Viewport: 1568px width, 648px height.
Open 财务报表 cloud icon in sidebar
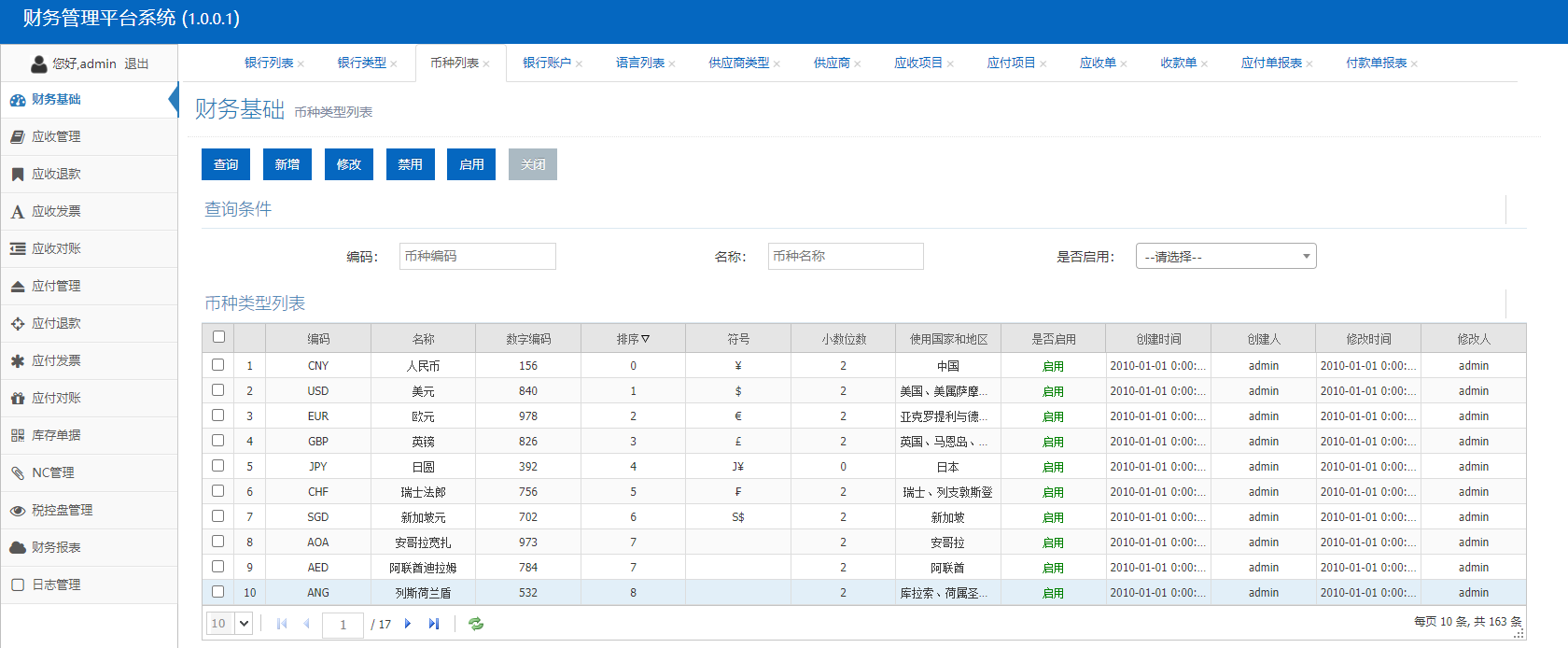click(x=18, y=547)
